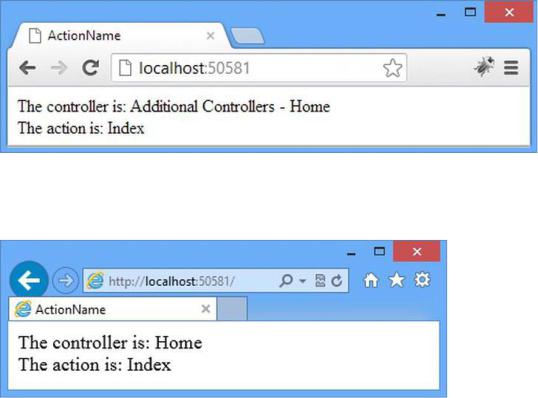Open the Favorites star in IE
The height and width of the screenshot is (398, 538).
[x=396, y=280]
